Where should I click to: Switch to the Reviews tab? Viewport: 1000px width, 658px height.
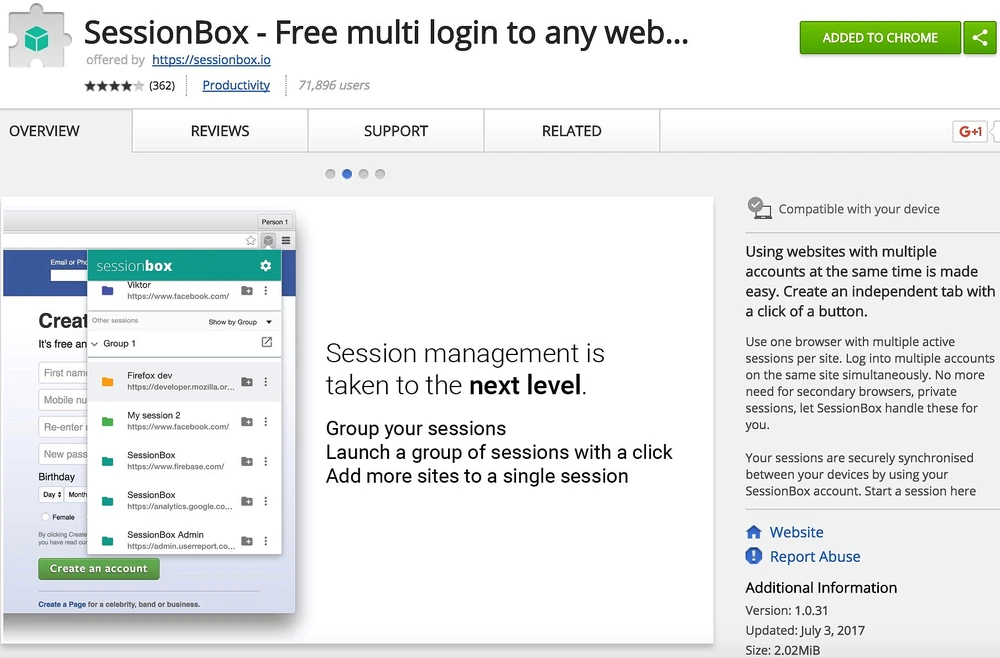220,131
